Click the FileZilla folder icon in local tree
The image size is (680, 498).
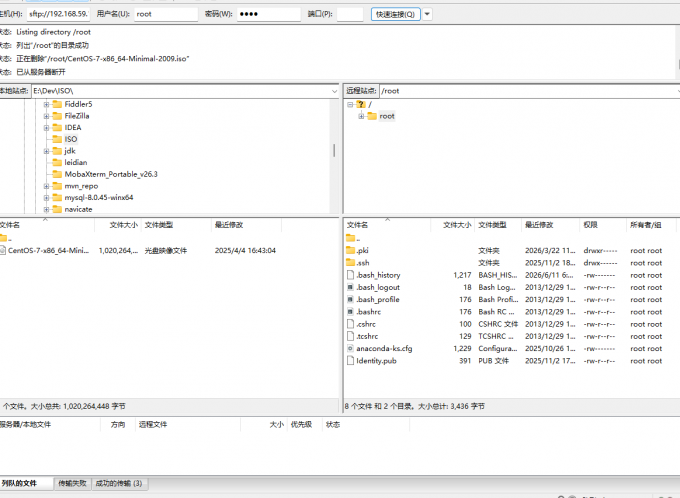point(57,116)
